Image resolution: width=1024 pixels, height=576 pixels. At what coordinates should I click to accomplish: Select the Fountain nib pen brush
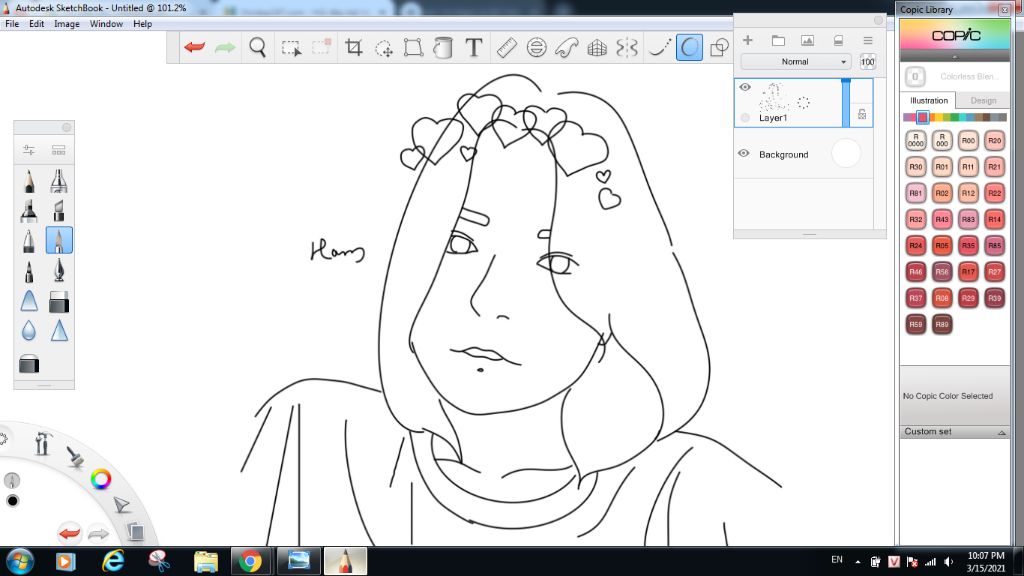59,270
